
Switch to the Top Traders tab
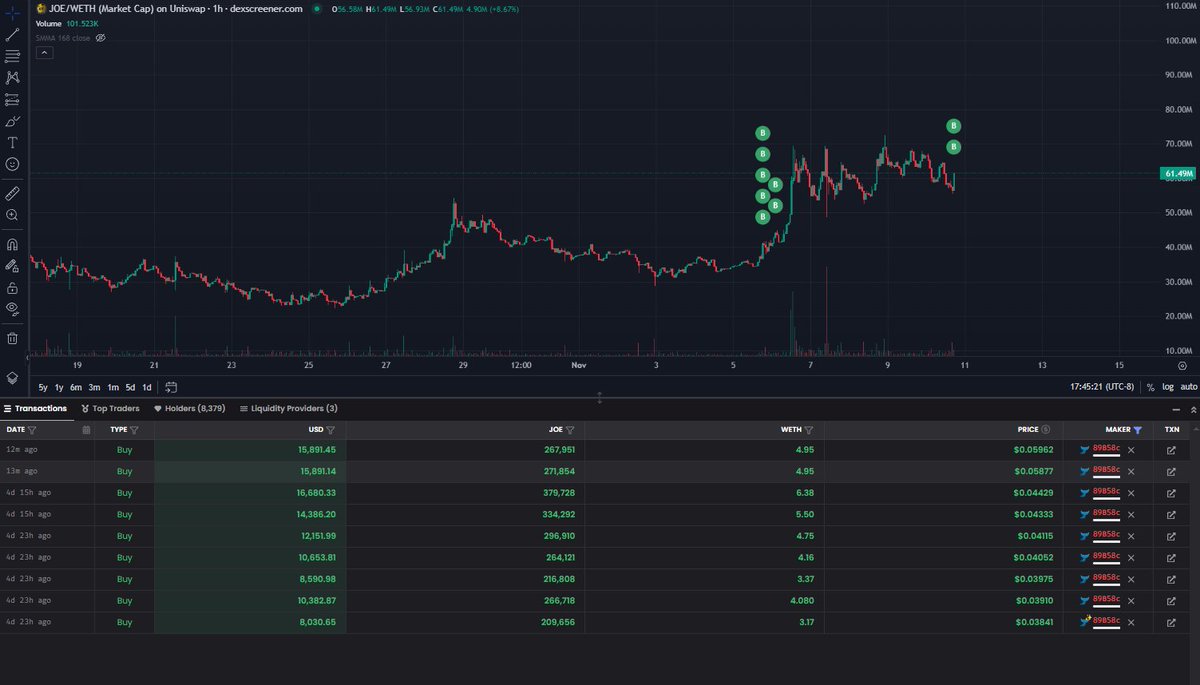coord(110,408)
